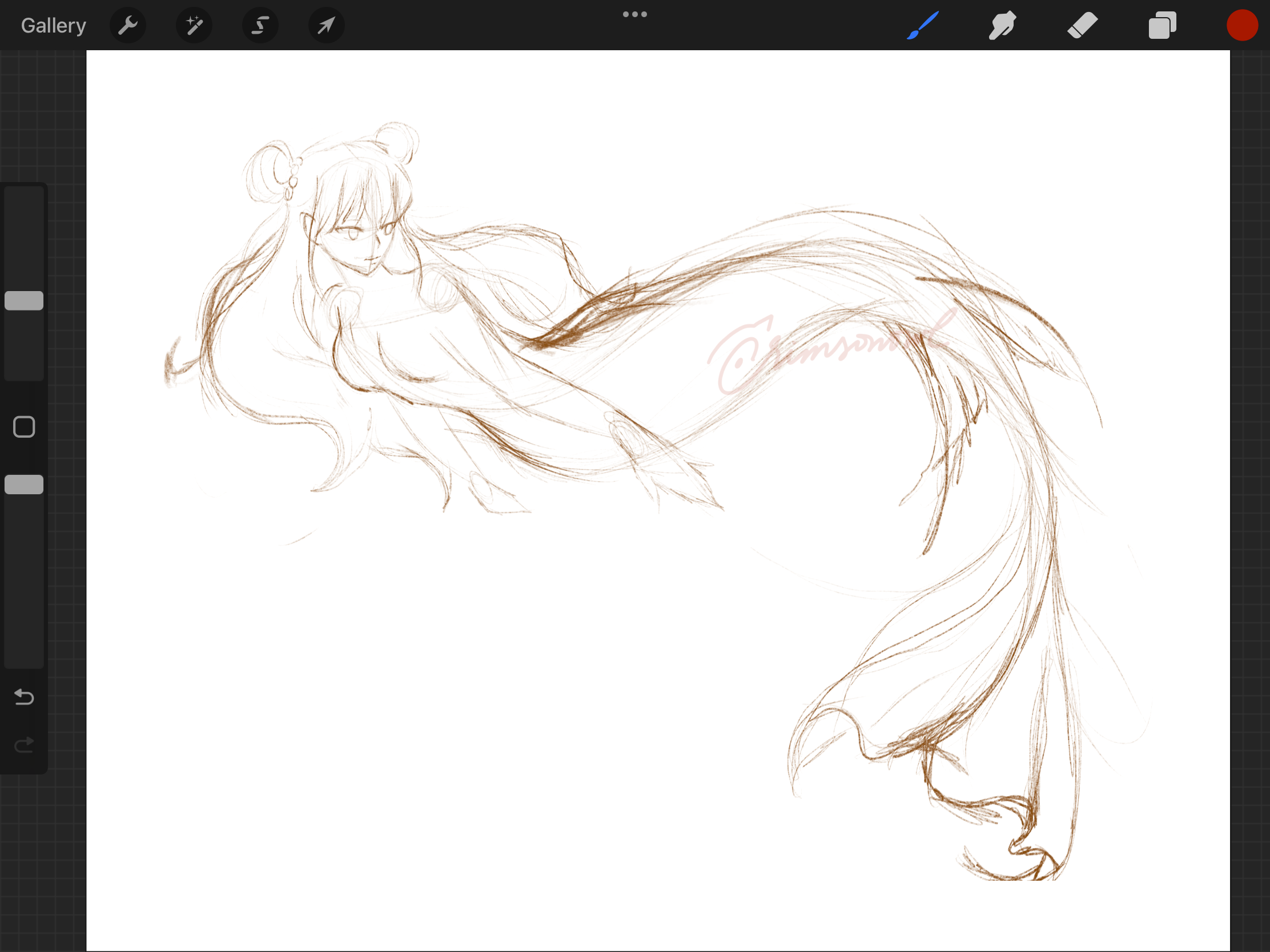Undo the last stroke
The height and width of the screenshot is (952, 1270).
point(24,697)
